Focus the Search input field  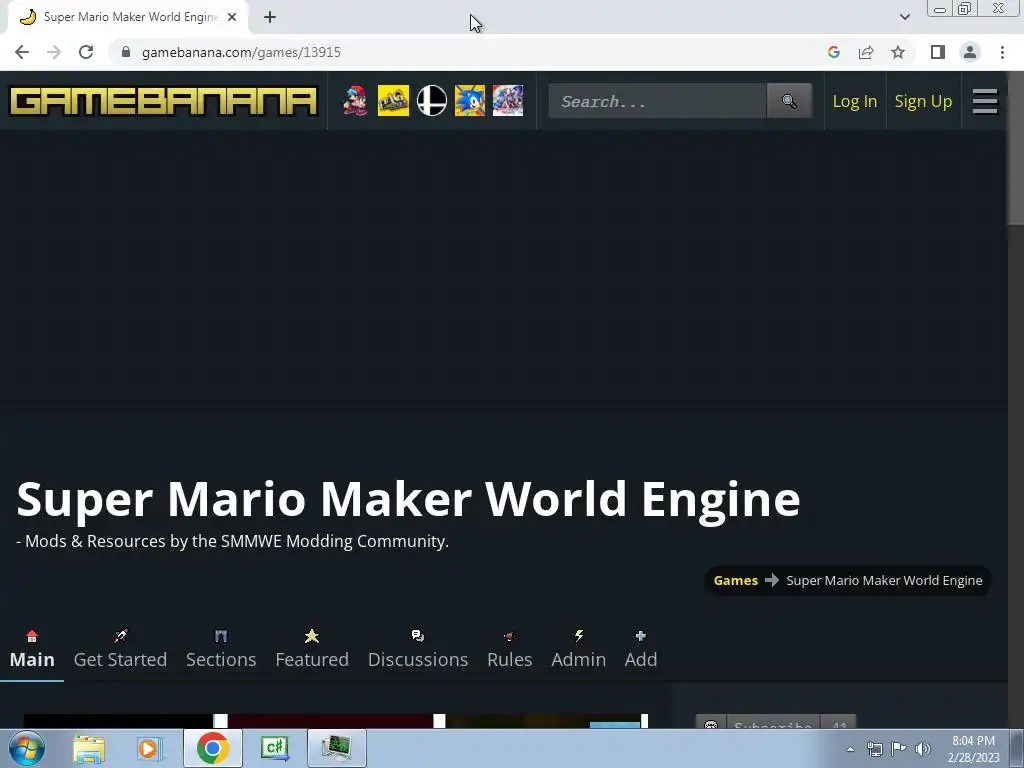pos(658,101)
